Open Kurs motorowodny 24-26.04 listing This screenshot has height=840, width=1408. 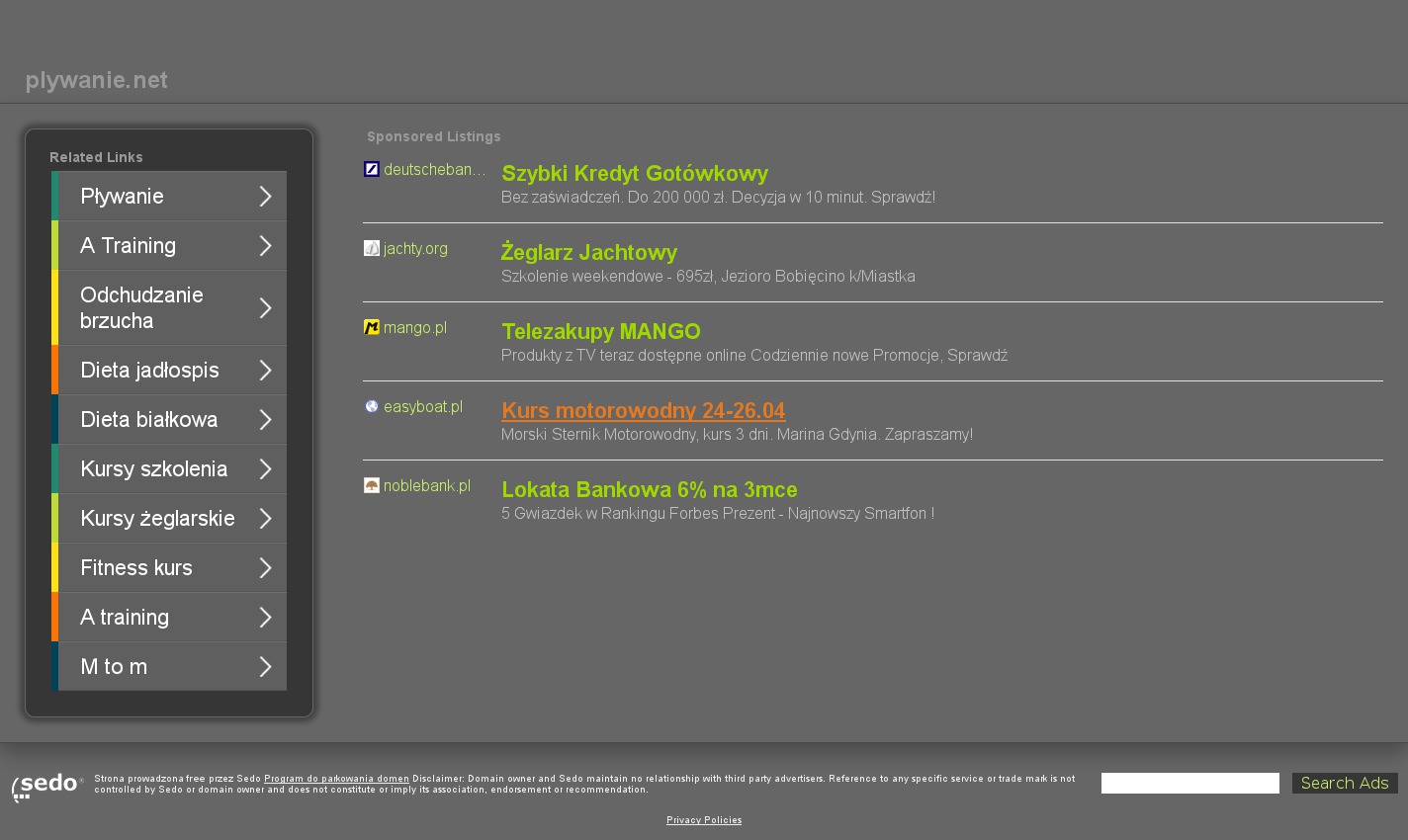point(643,411)
